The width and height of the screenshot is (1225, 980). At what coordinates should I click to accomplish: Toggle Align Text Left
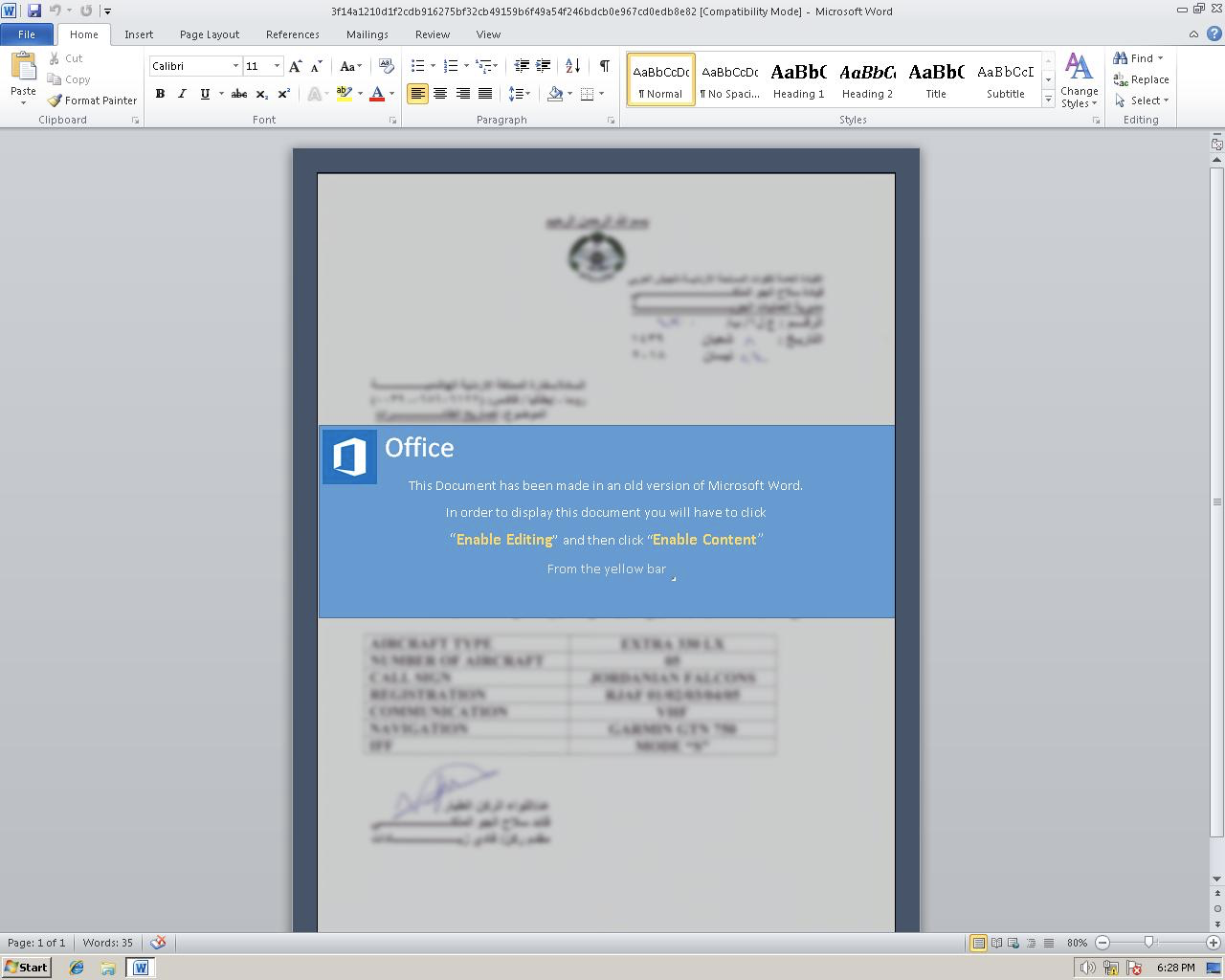point(417,94)
